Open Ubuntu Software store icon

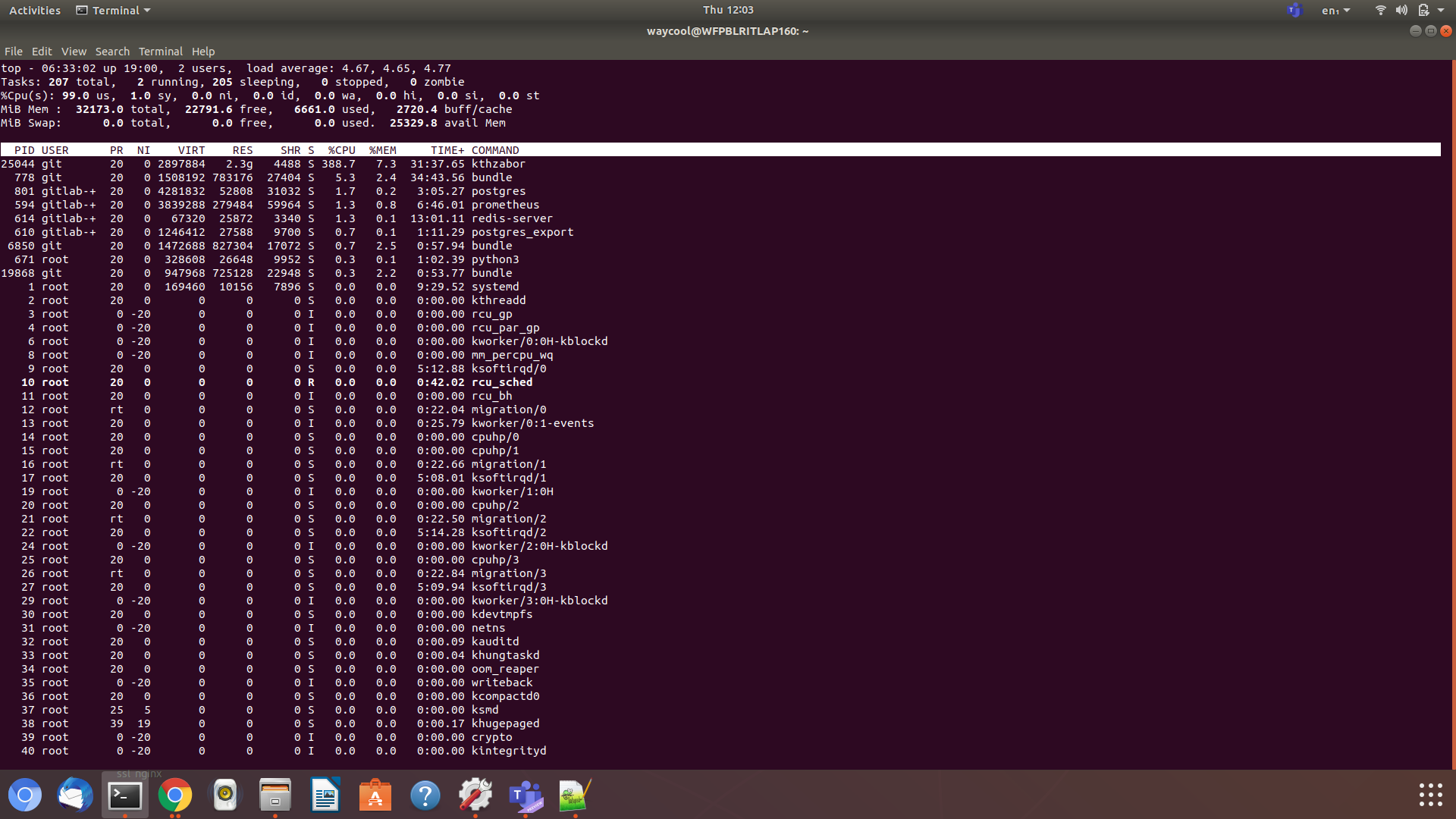click(375, 795)
